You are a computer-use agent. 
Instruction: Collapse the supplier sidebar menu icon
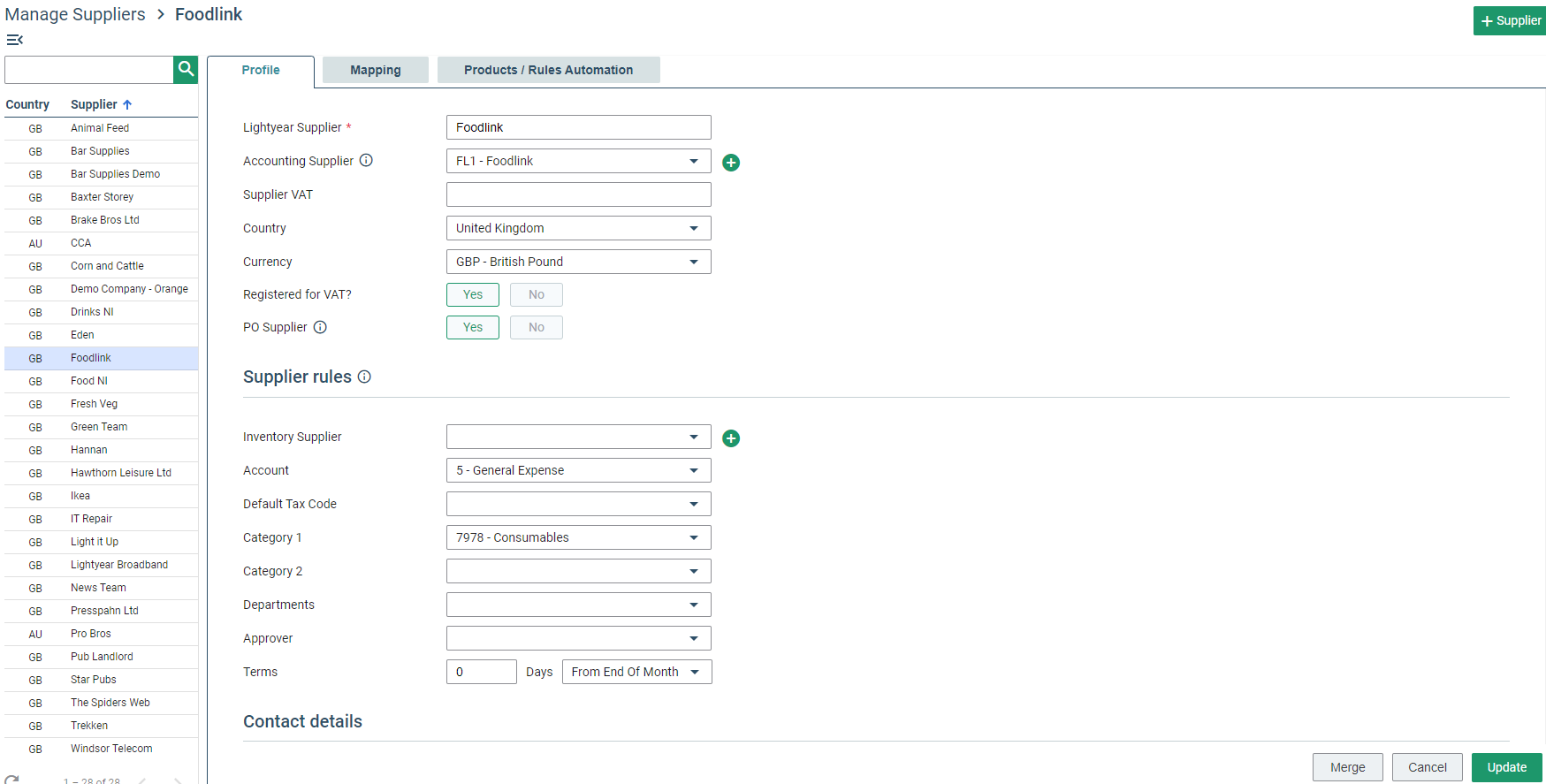click(x=14, y=40)
